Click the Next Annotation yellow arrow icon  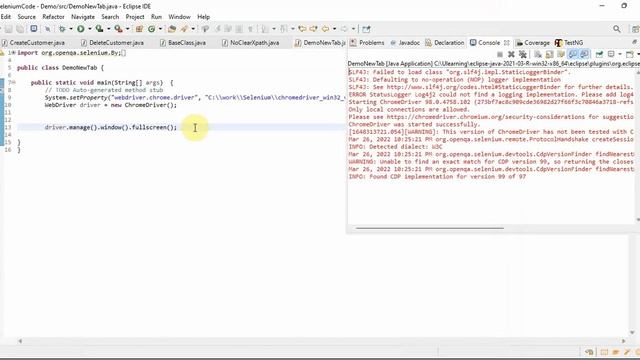(313, 29)
